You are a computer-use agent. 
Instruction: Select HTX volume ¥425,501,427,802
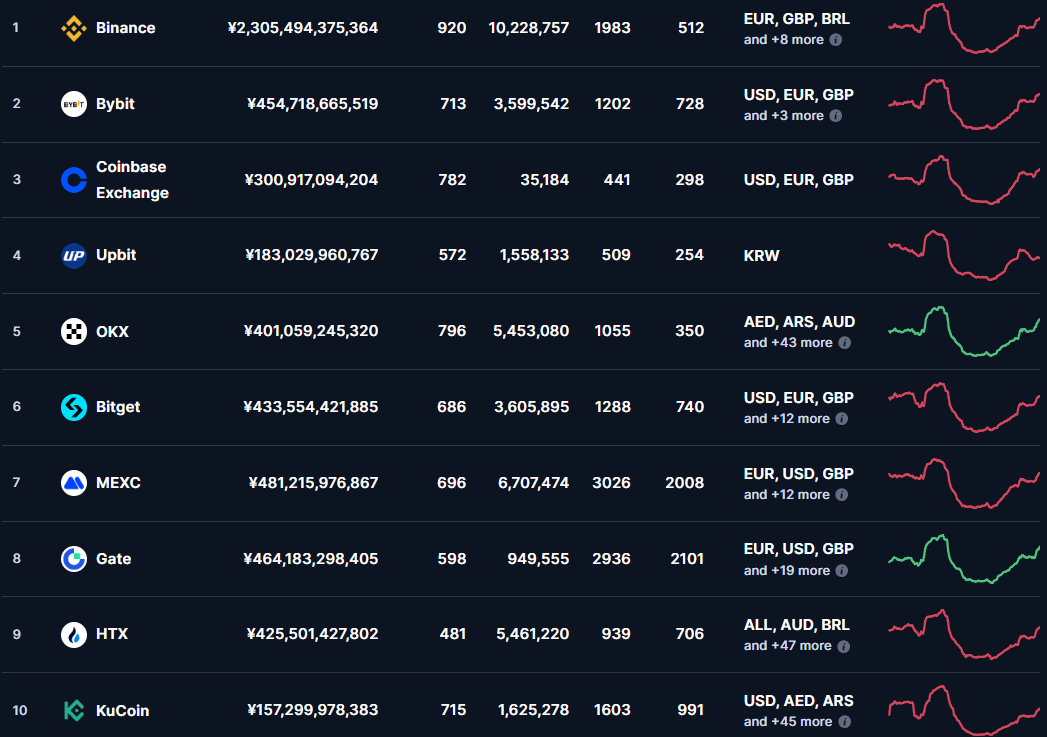click(312, 634)
